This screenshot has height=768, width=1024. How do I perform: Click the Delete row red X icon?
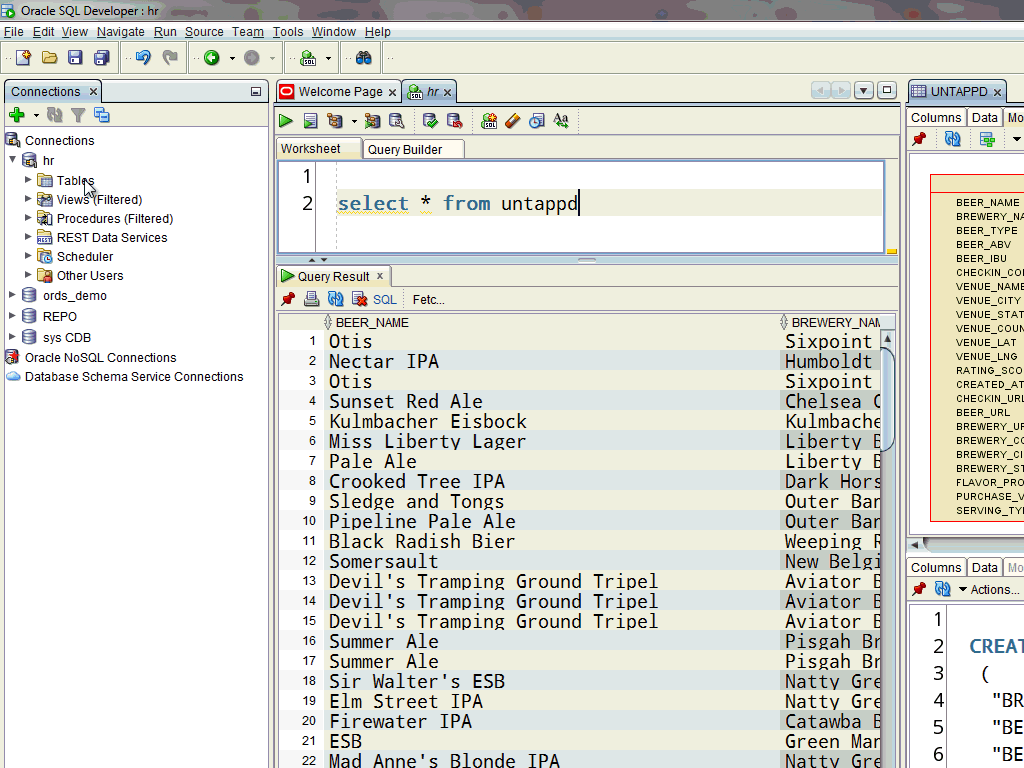pyautogui.click(x=360, y=299)
